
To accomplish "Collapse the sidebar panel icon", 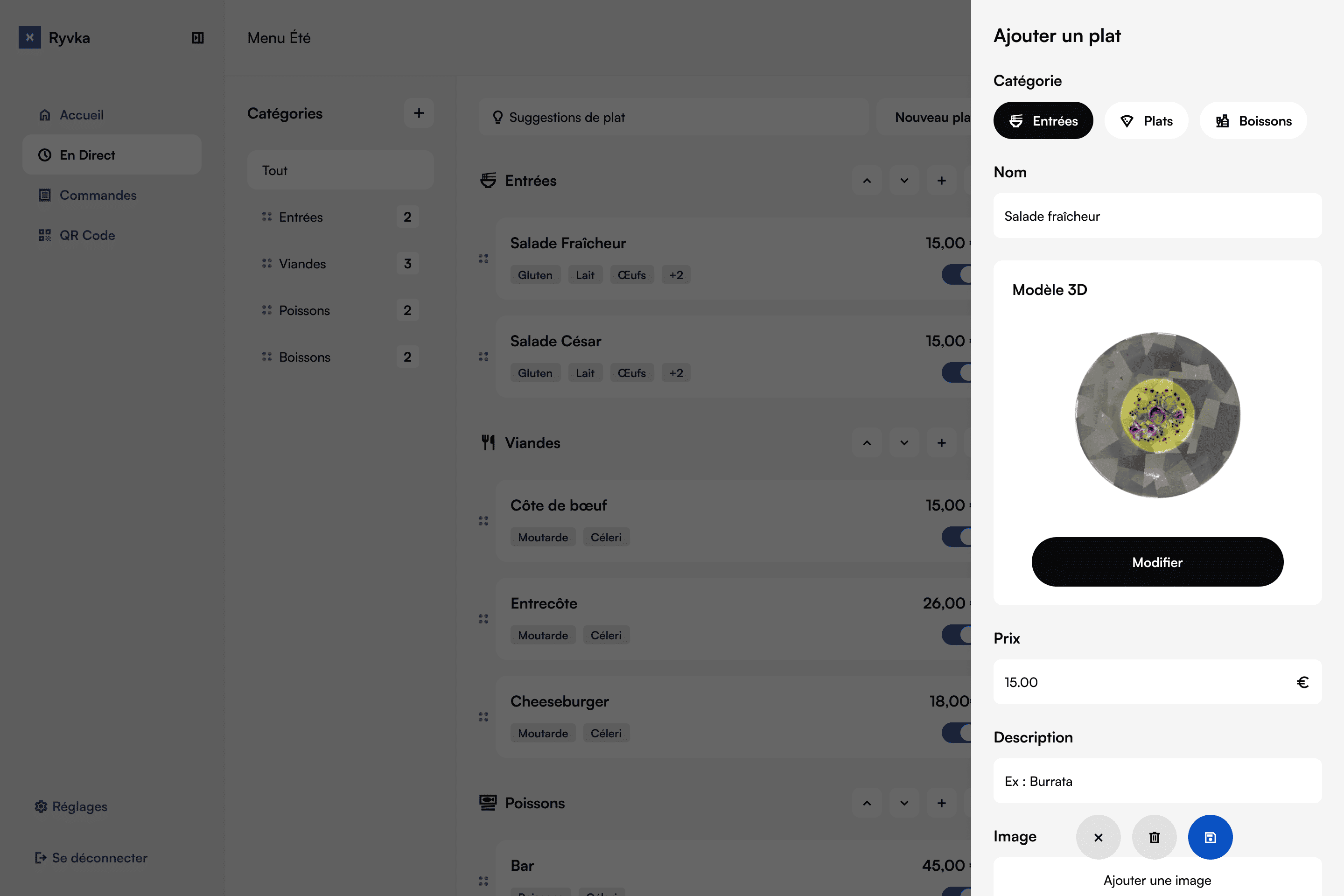I will coord(198,38).
